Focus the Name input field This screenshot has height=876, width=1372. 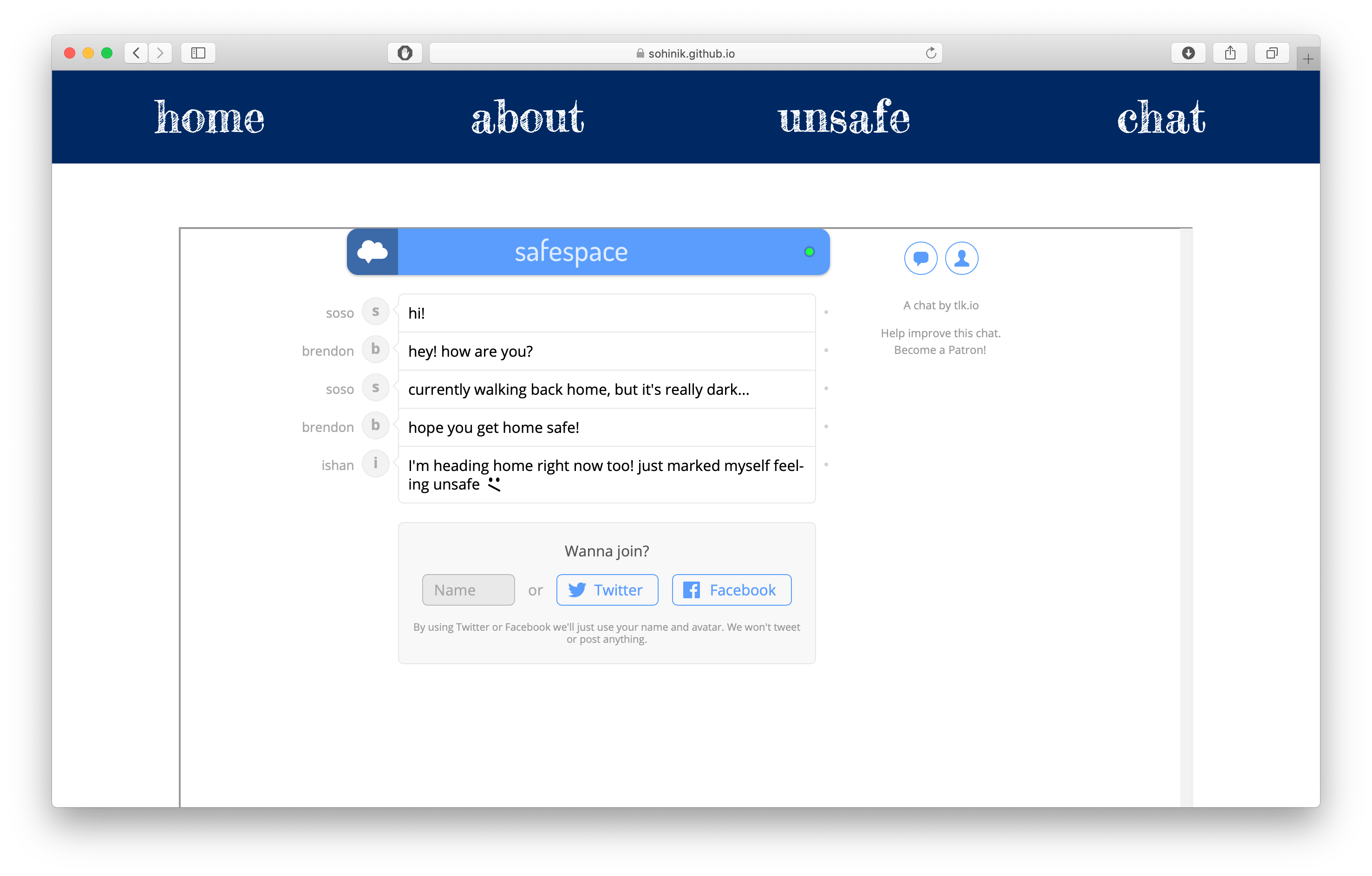pos(468,590)
